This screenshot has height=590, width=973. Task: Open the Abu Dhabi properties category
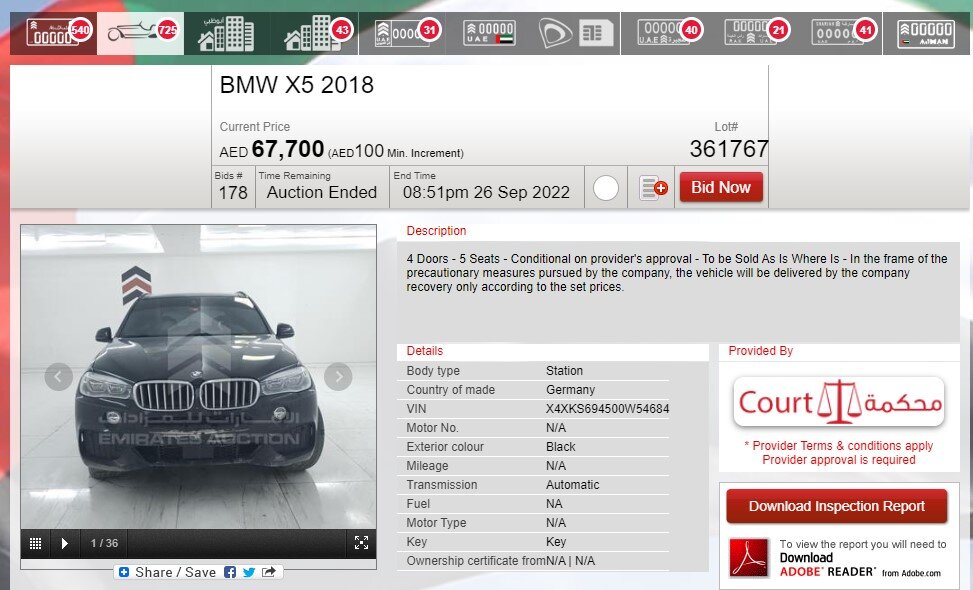click(x=226, y=33)
